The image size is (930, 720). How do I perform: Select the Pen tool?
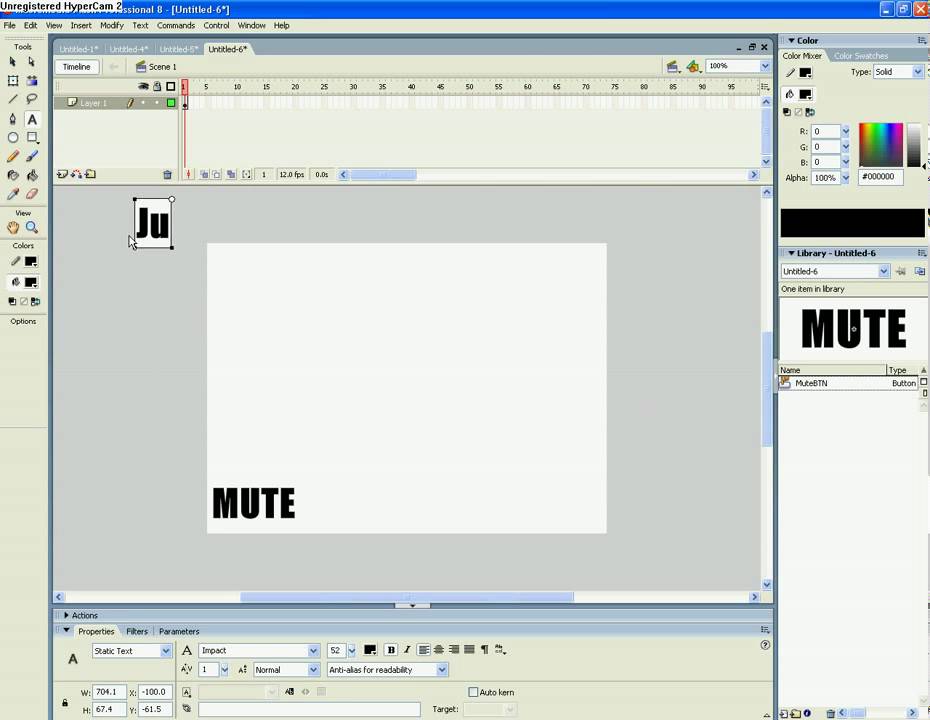12,119
